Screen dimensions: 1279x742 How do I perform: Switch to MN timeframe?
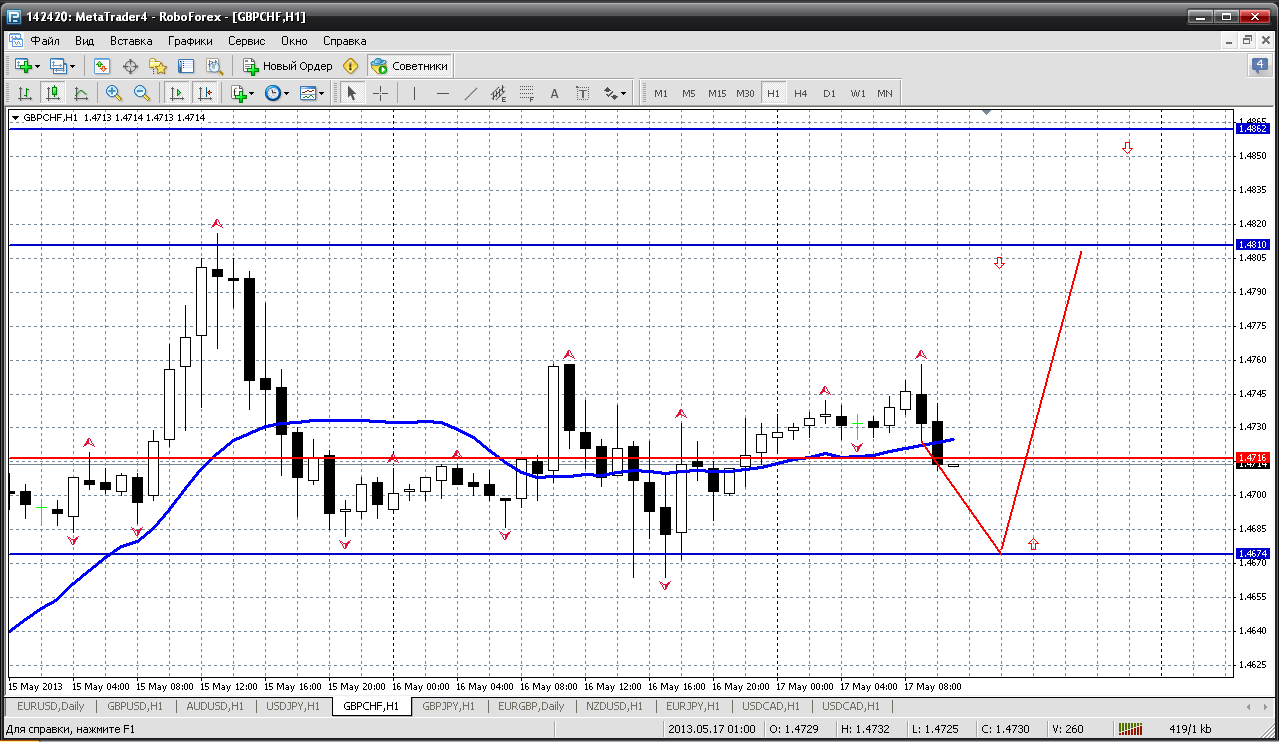[x=885, y=93]
